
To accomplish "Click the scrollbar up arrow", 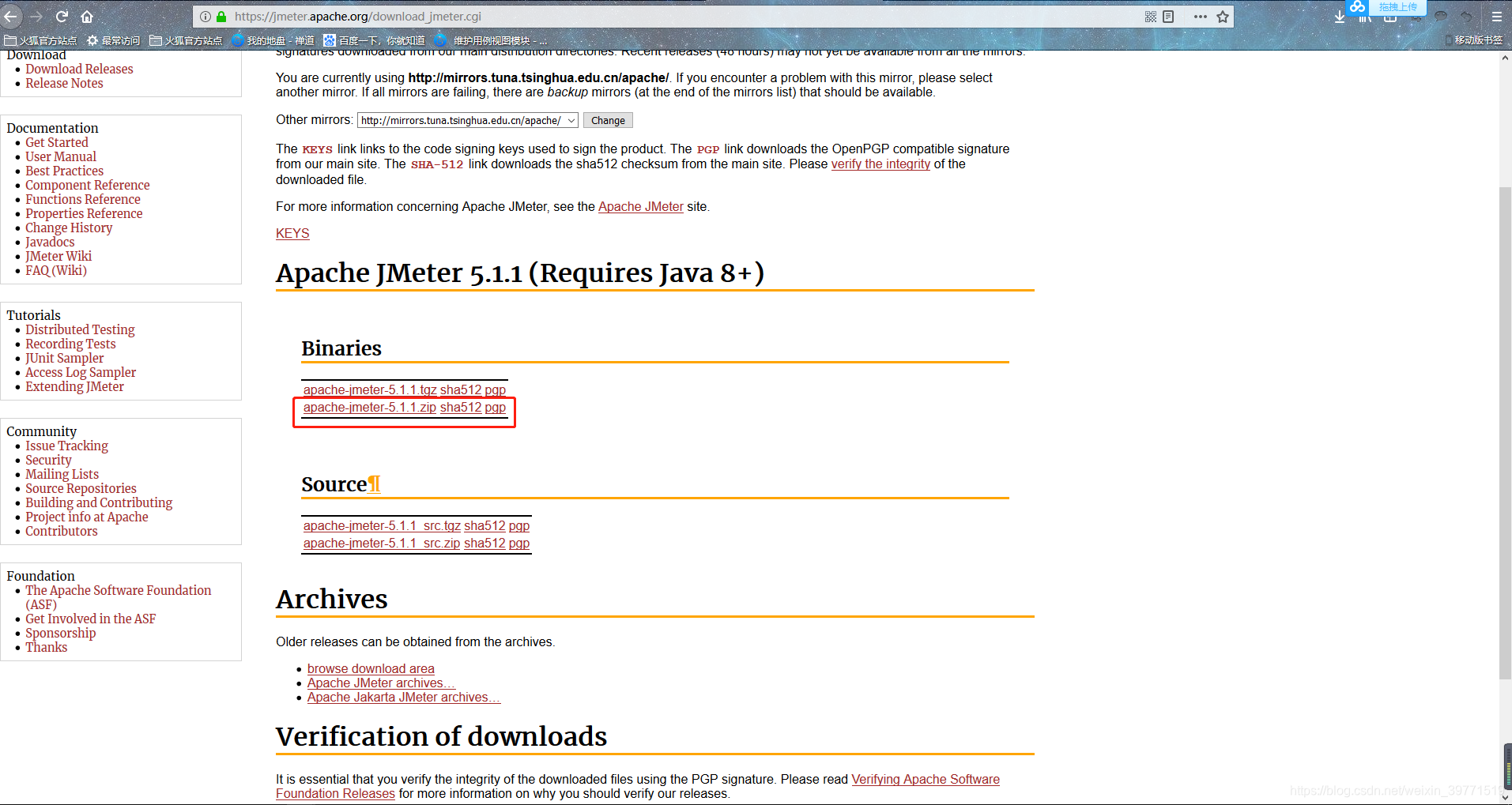I will (1505, 58).
